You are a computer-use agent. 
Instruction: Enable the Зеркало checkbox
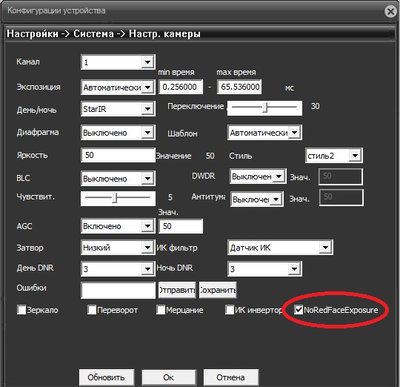[21, 310]
